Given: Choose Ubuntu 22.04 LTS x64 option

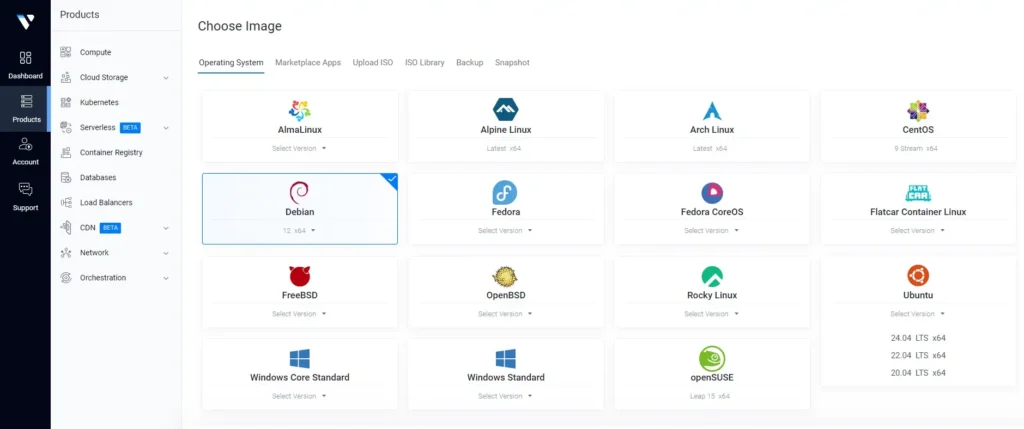Looking at the screenshot, I should (918, 355).
